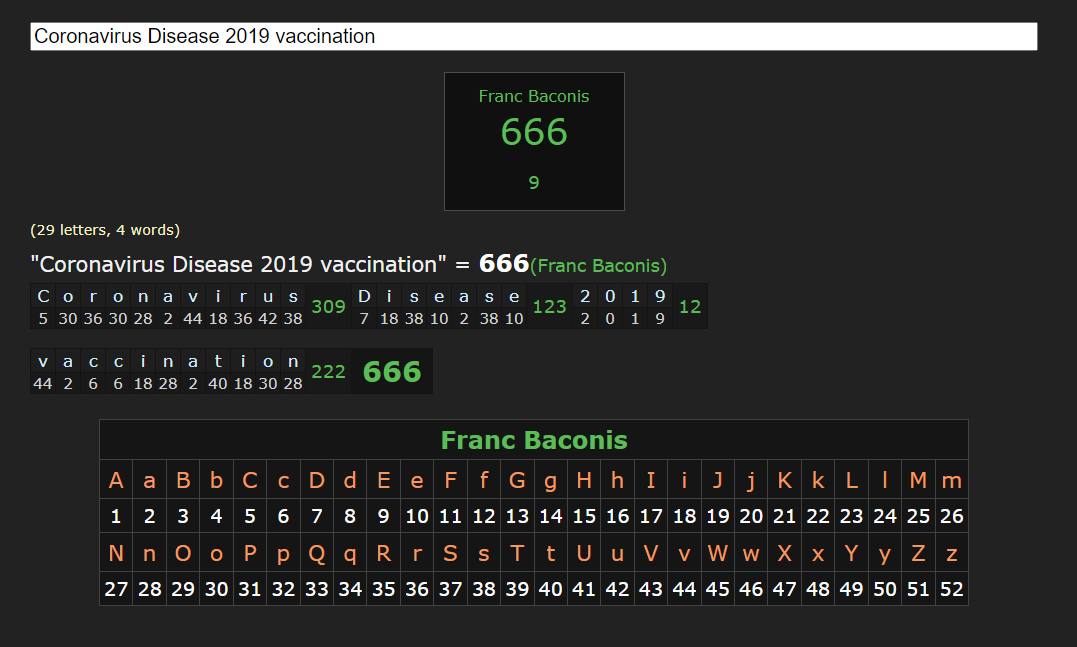Image resolution: width=1077 pixels, height=647 pixels.
Task: Select number 52 in the cipher chart
Action: click(x=951, y=589)
